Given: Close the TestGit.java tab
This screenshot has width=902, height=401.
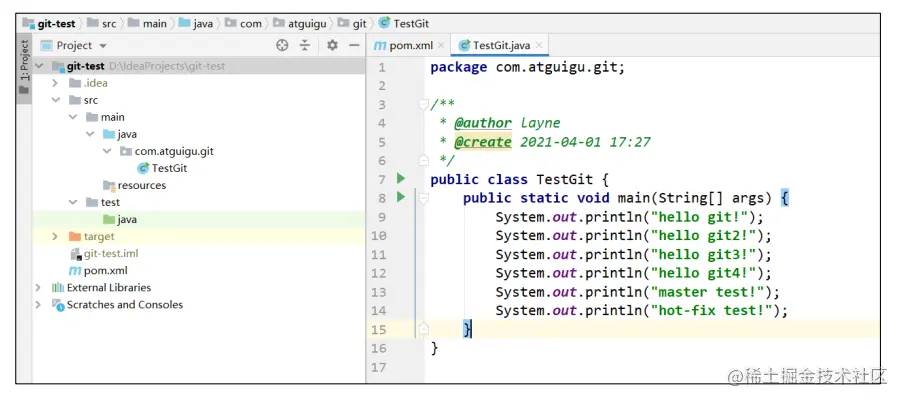Looking at the screenshot, I should tap(539, 45).
